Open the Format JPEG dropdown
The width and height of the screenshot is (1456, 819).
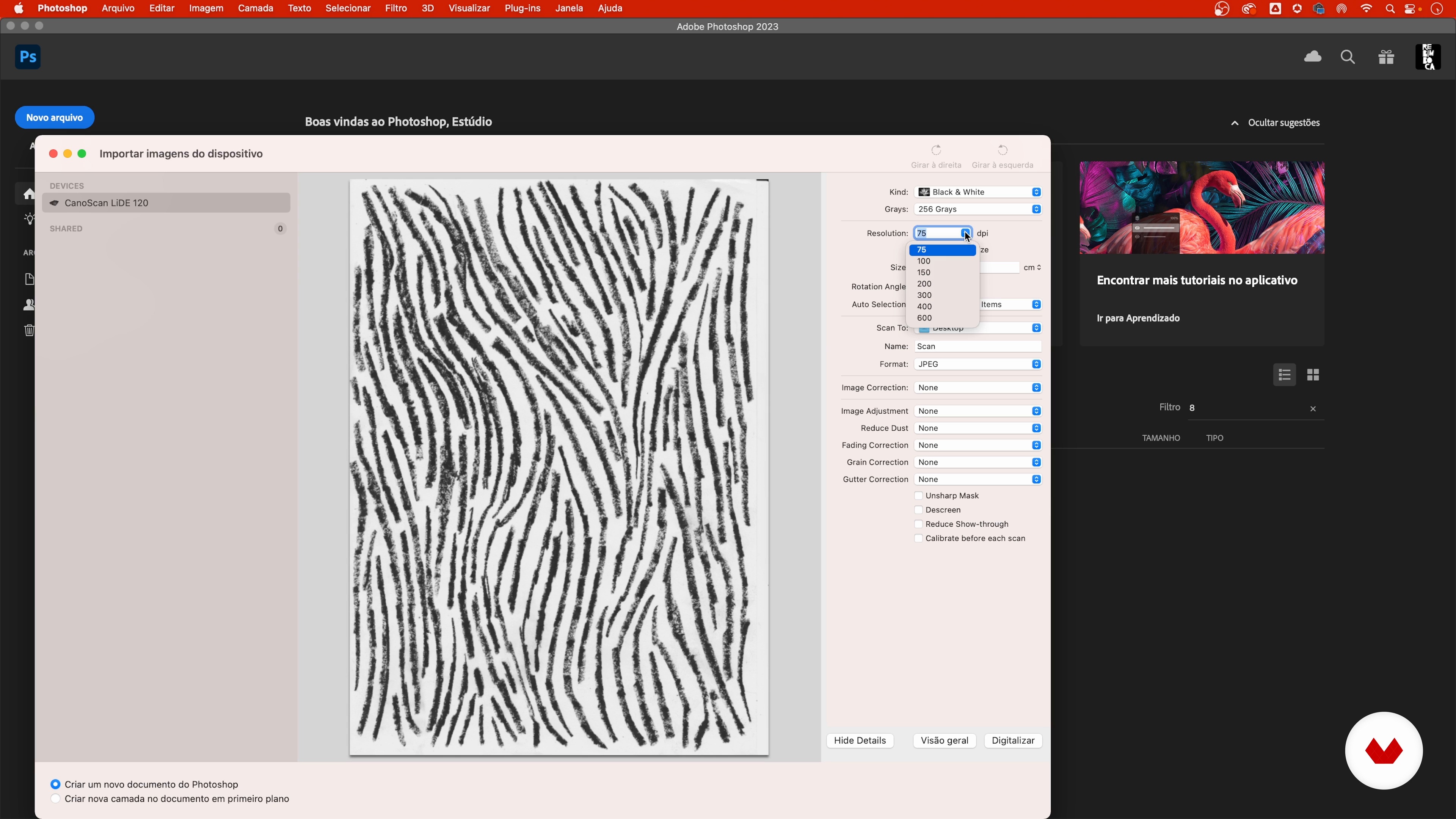pyautogui.click(x=978, y=364)
